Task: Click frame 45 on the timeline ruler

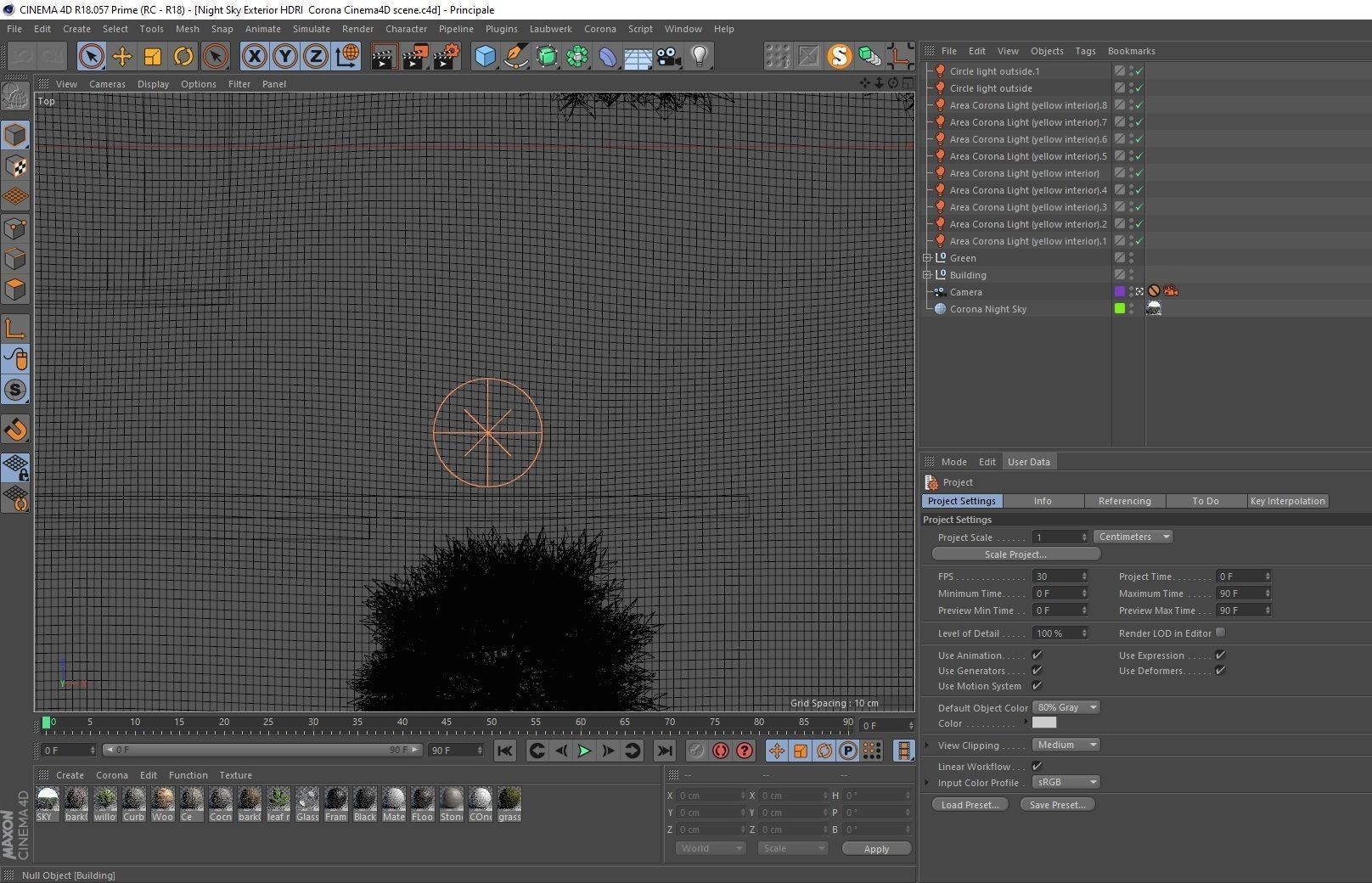Action: (x=447, y=723)
